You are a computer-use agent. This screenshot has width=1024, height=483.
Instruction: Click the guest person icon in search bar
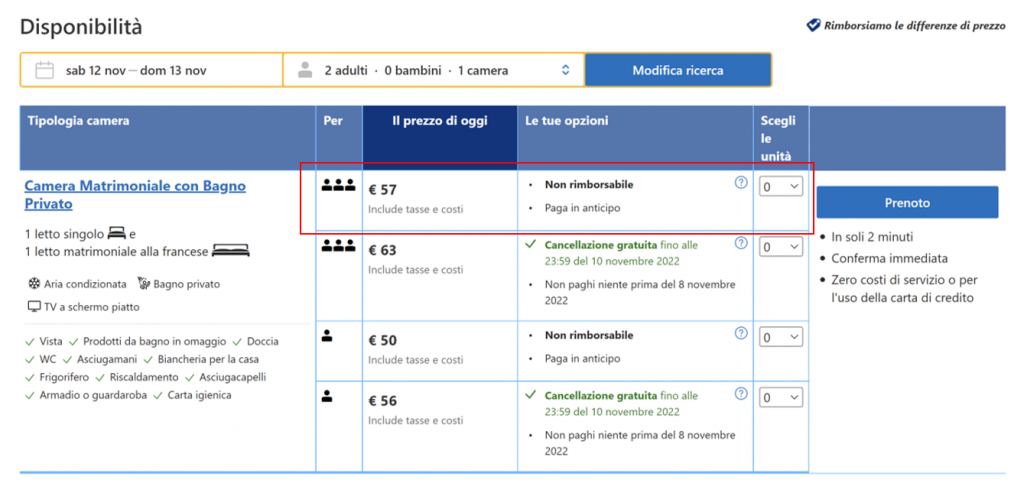pos(305,70)
